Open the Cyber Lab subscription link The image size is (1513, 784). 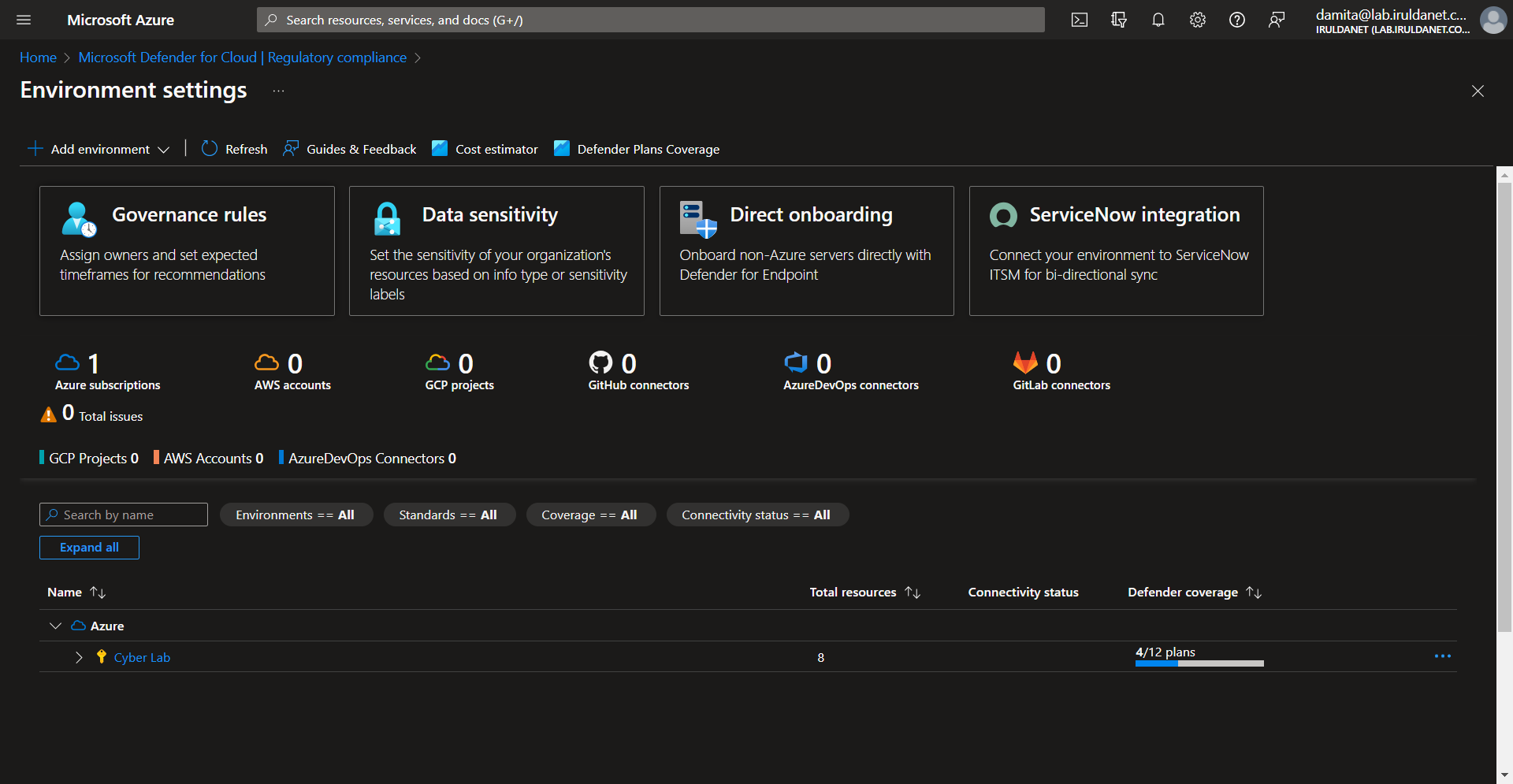click(x=142, y=657)
